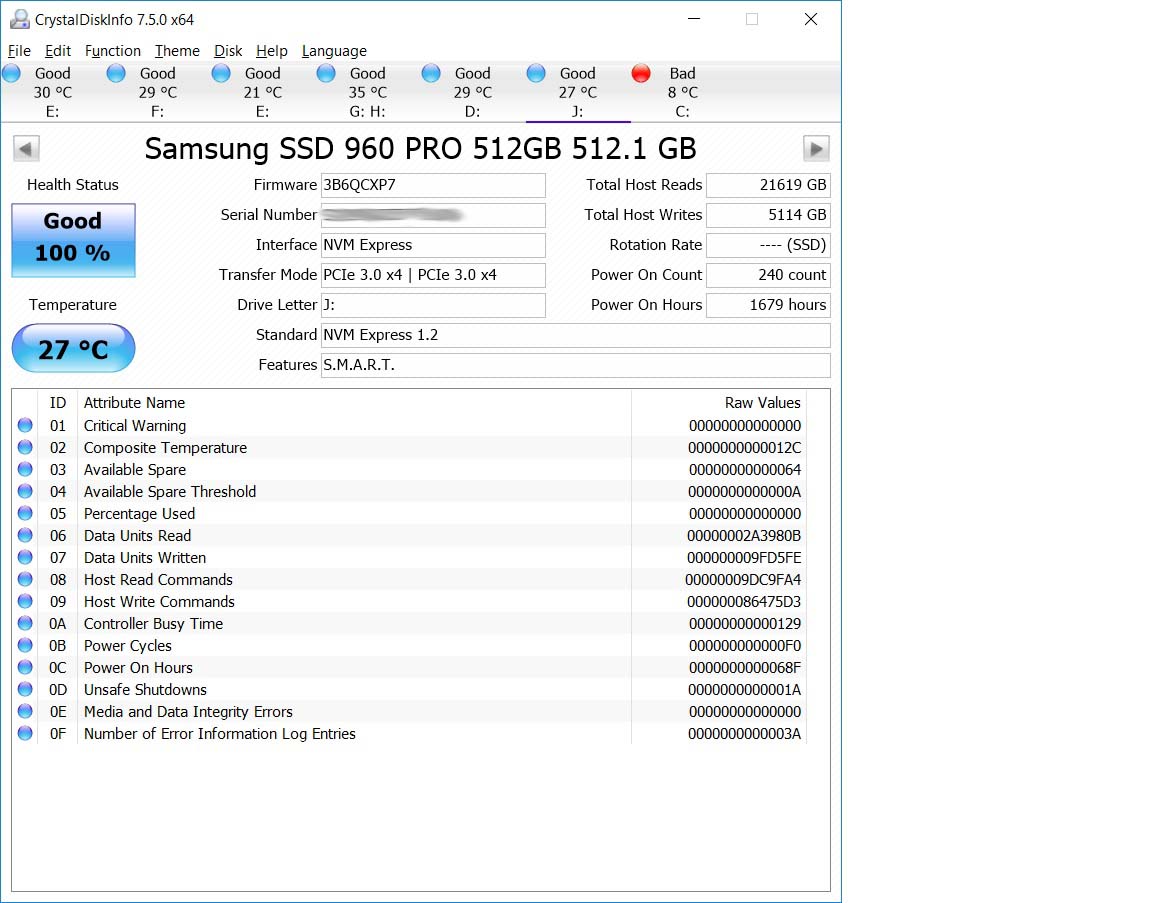Click the status orb for Controller Busy Time
This screenshot has height=903, width=1152.
(x=25, y=623)
